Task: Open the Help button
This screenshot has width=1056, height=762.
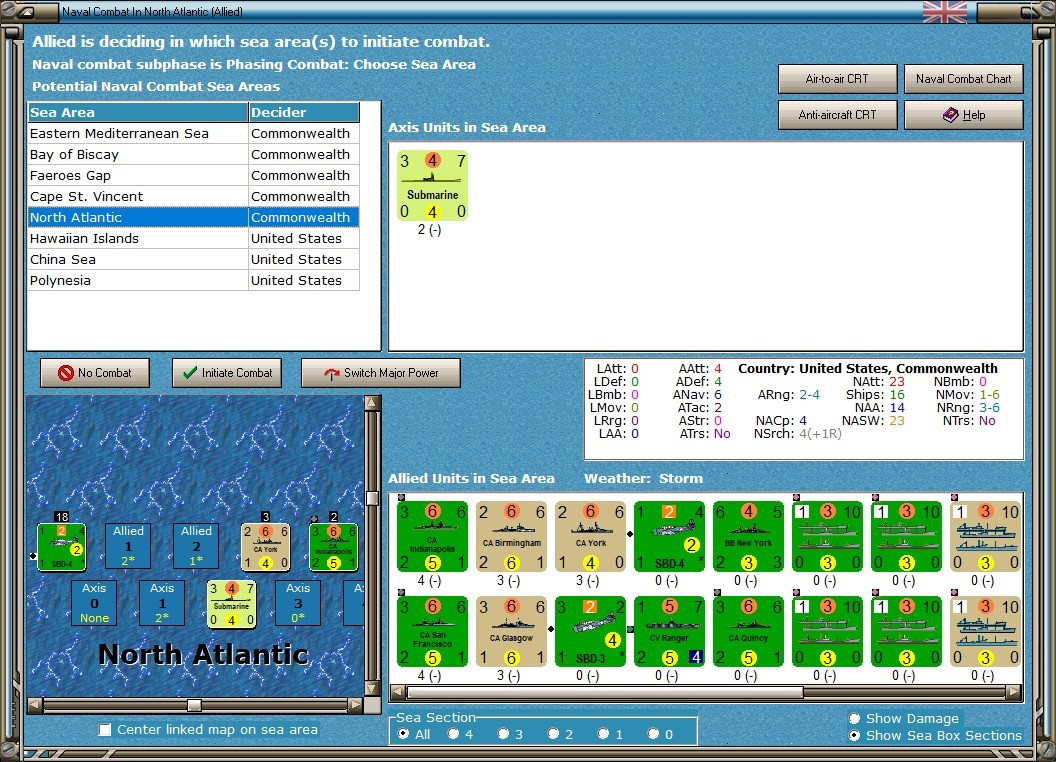Action: [964, 115]
